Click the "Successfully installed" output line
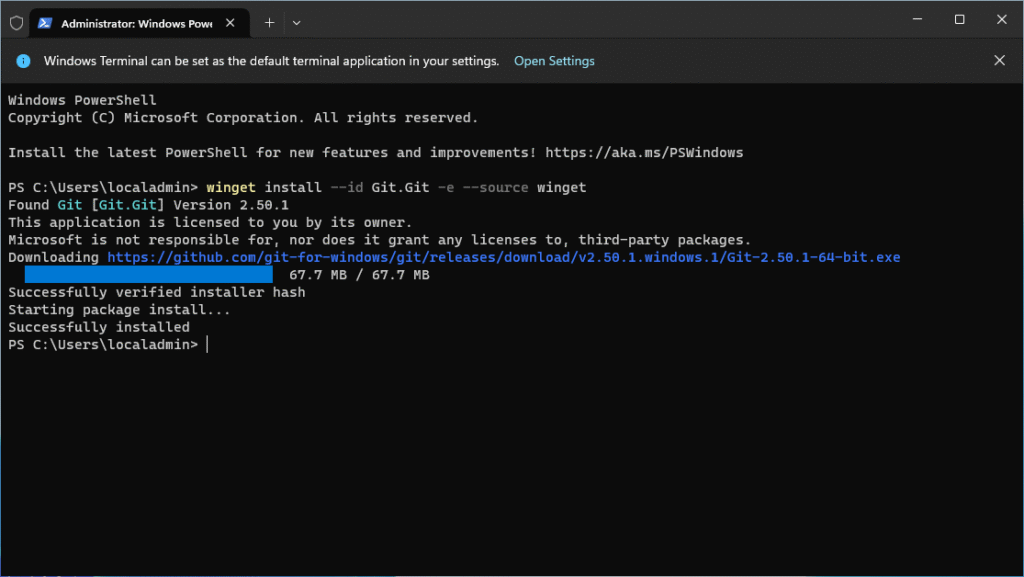Image resolution: width=1024 pixels, height=577 pixels. pos(98,327)
